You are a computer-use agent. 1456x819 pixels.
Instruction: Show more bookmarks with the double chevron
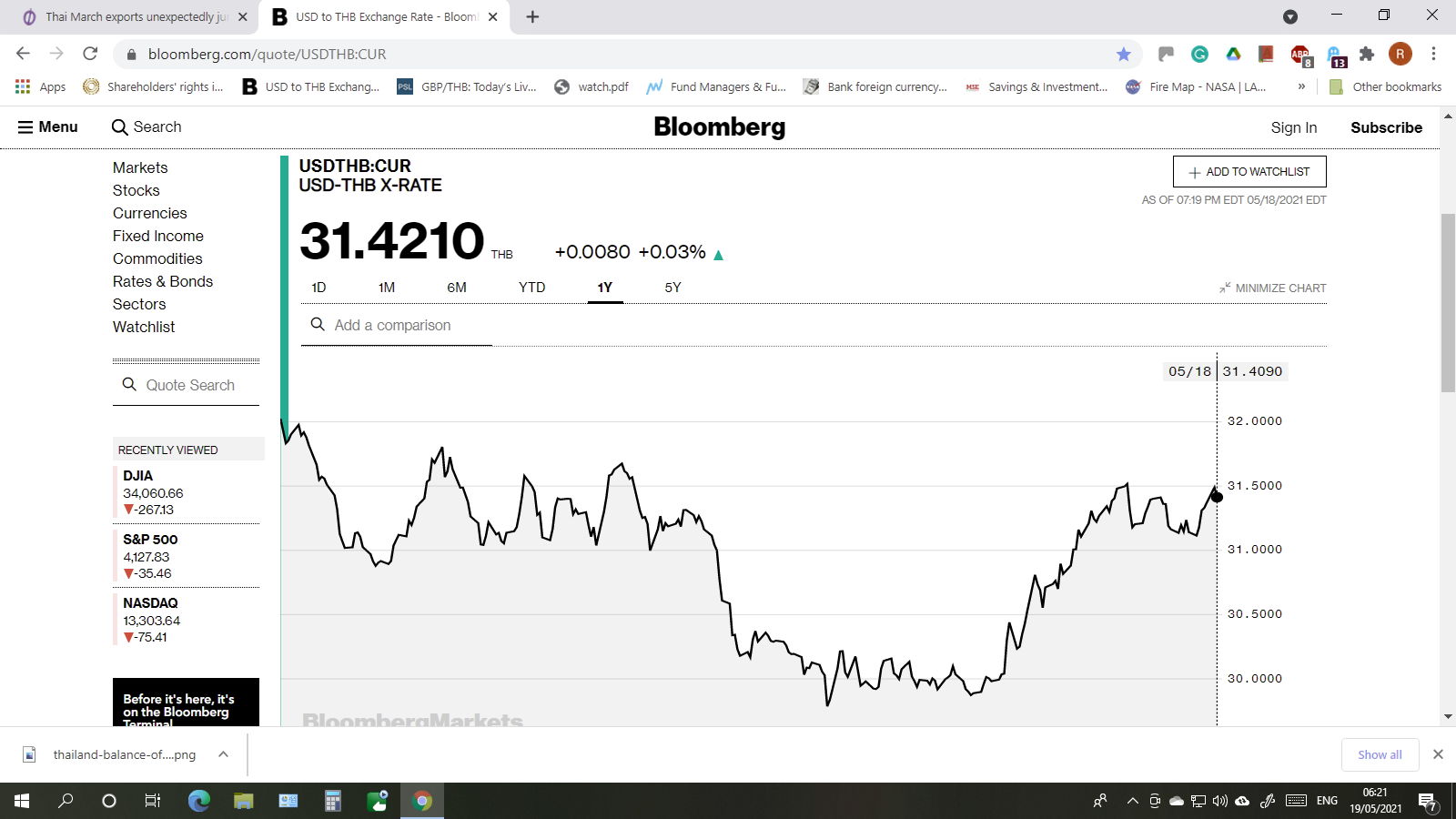[1301, 86]
